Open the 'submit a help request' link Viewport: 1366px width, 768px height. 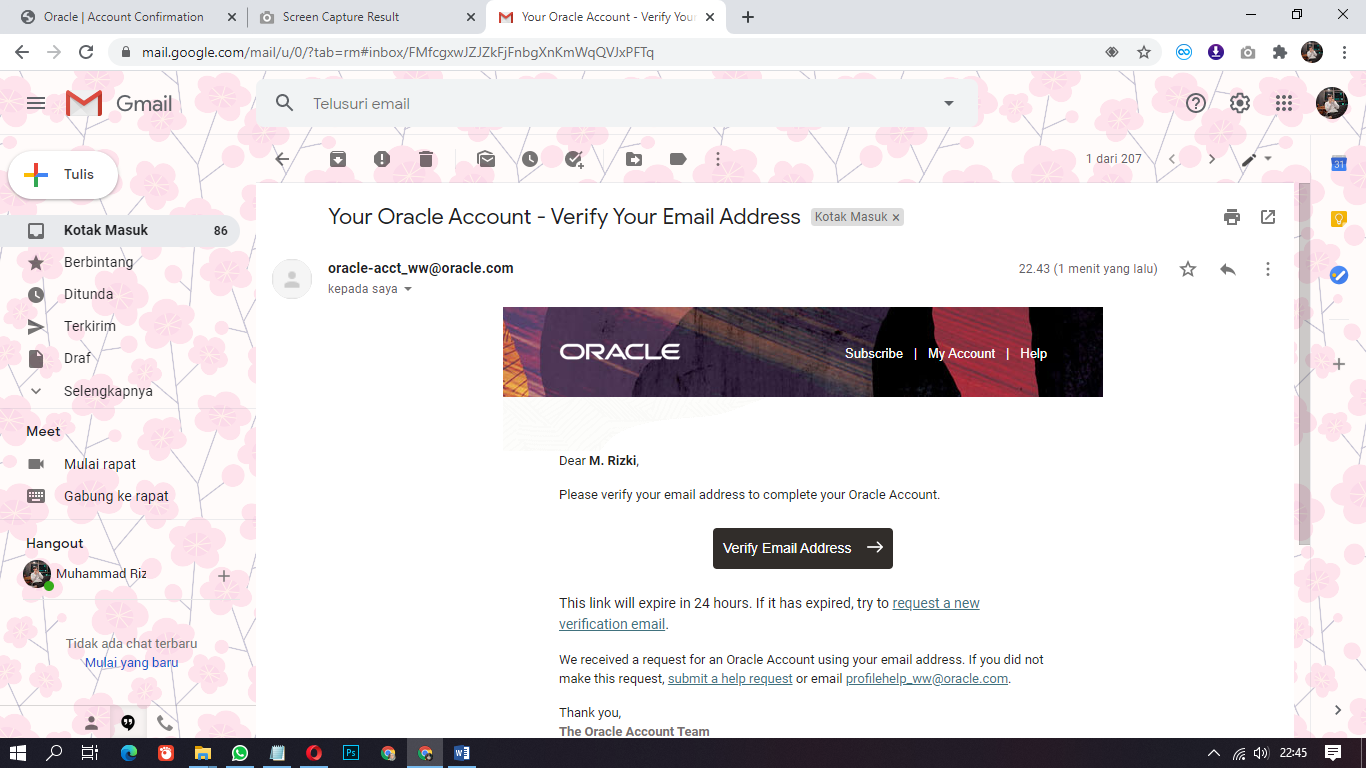(x=730, y=679)
